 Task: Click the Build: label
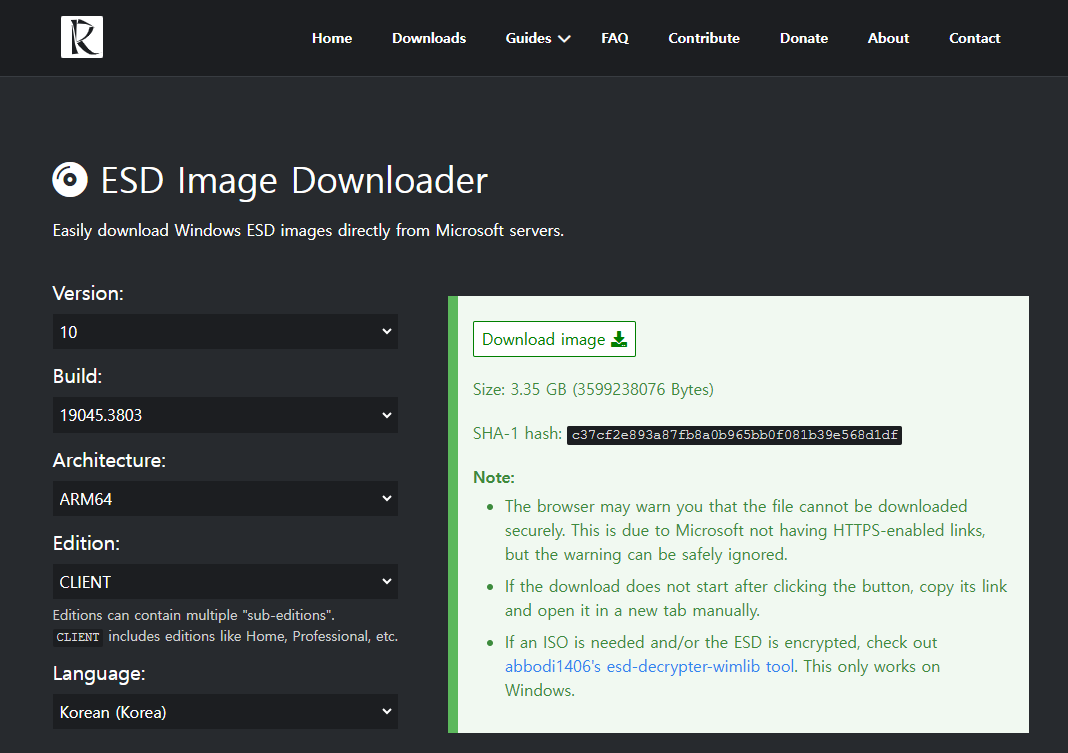tap(77, 376)
